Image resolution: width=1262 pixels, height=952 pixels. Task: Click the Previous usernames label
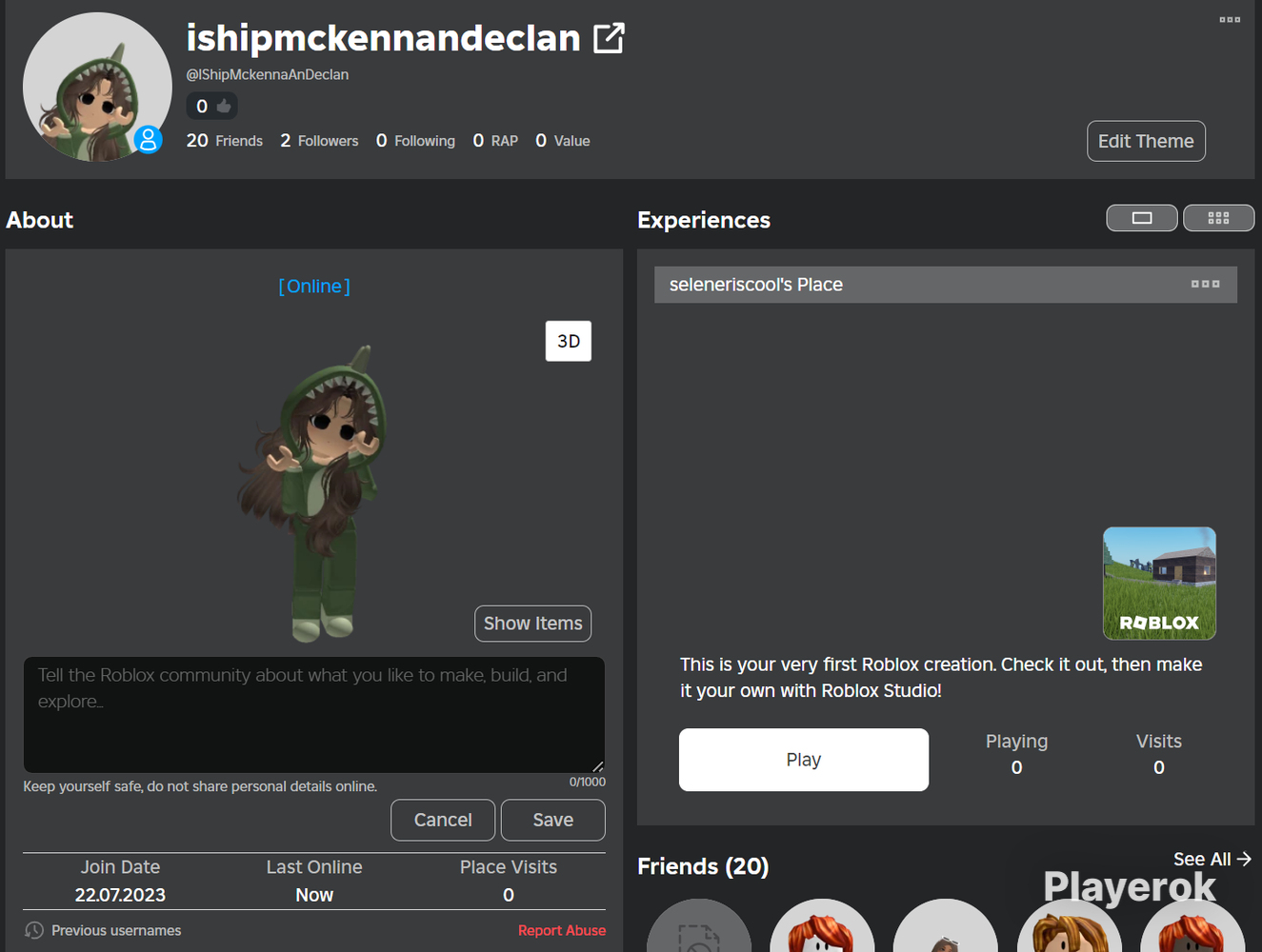(x=116, y=930)
